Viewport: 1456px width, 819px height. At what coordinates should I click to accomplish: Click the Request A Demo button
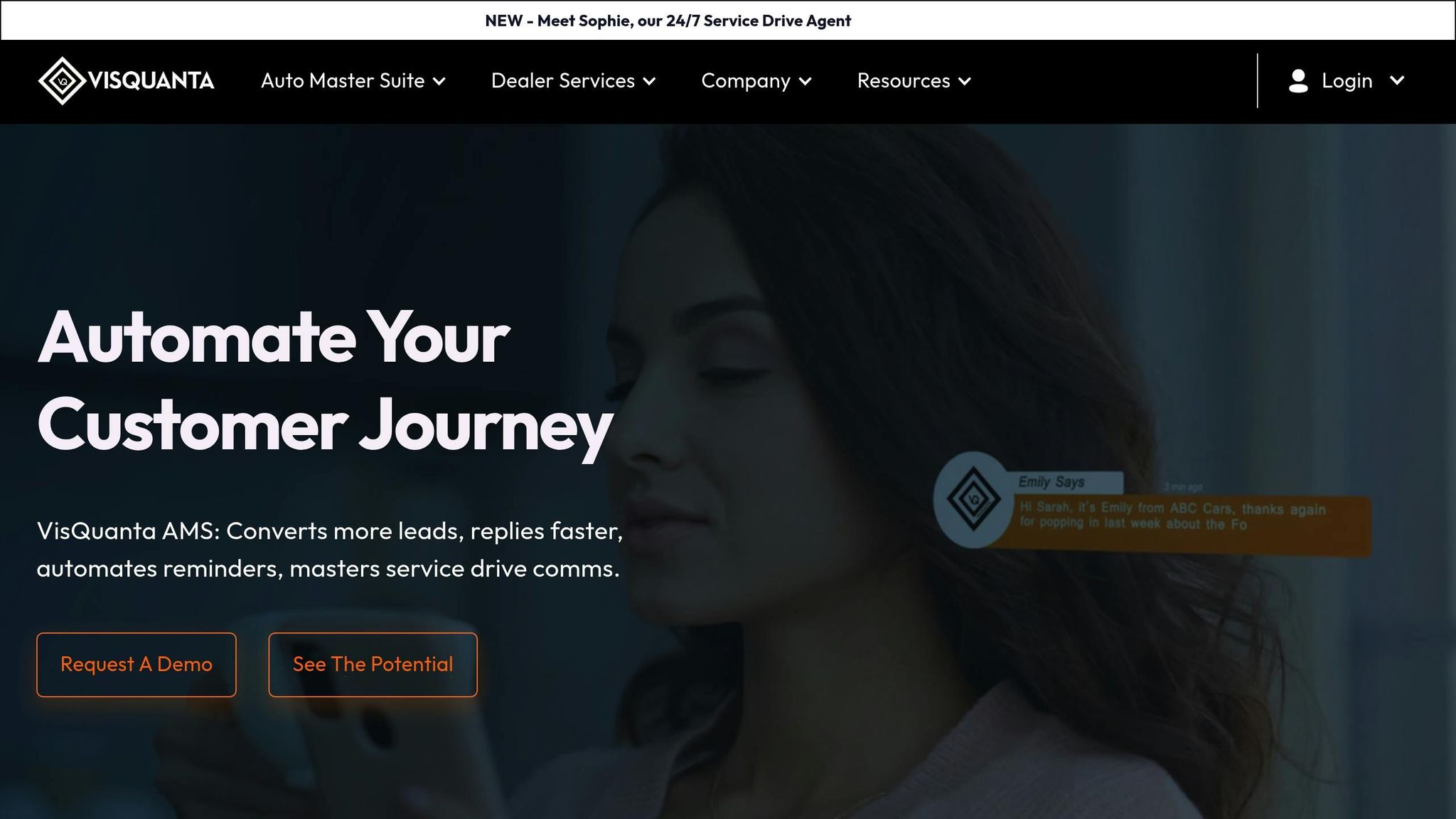(136, 665)
